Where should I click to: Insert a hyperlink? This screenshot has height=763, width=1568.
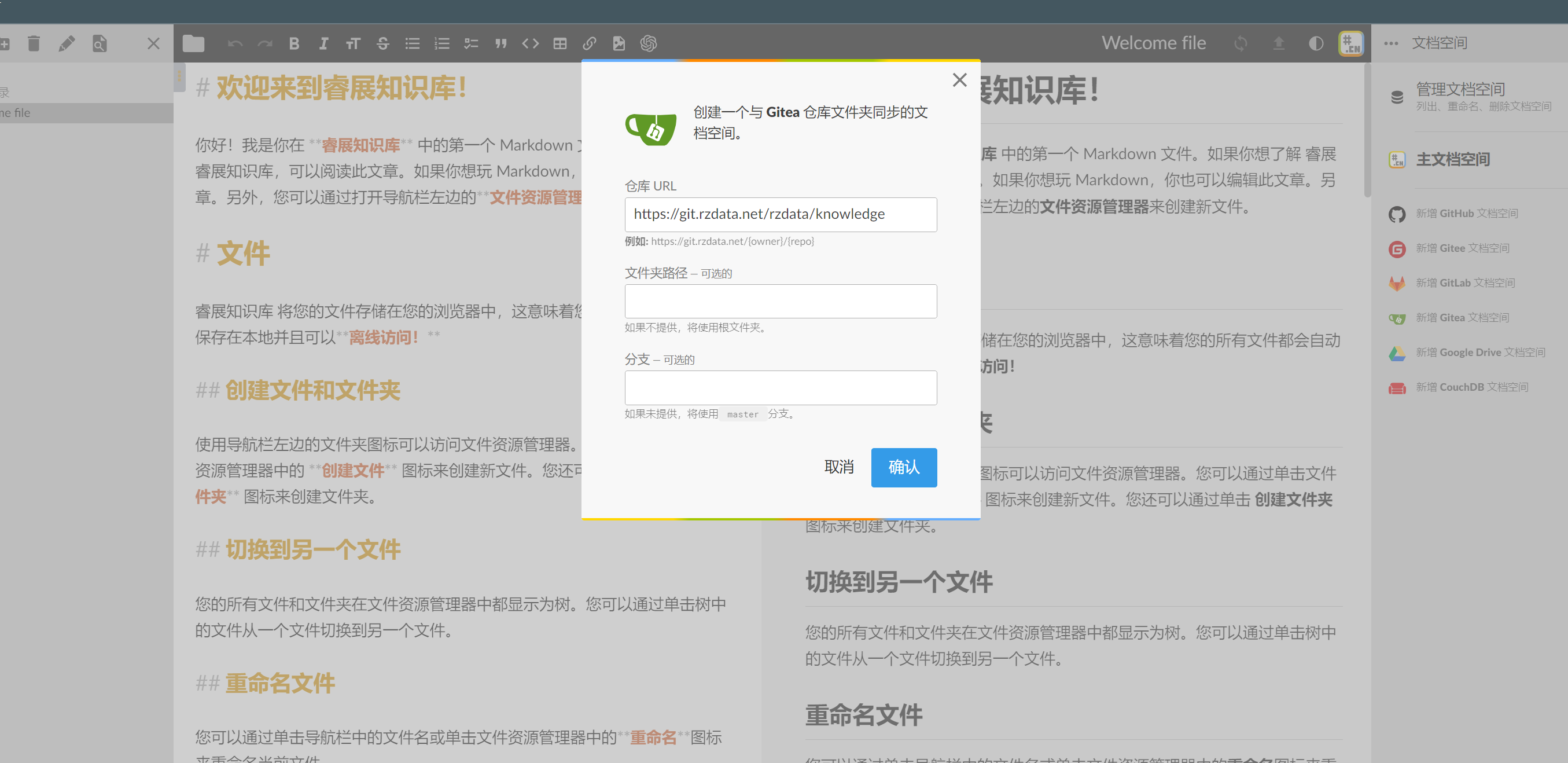[x=588, y=43]
